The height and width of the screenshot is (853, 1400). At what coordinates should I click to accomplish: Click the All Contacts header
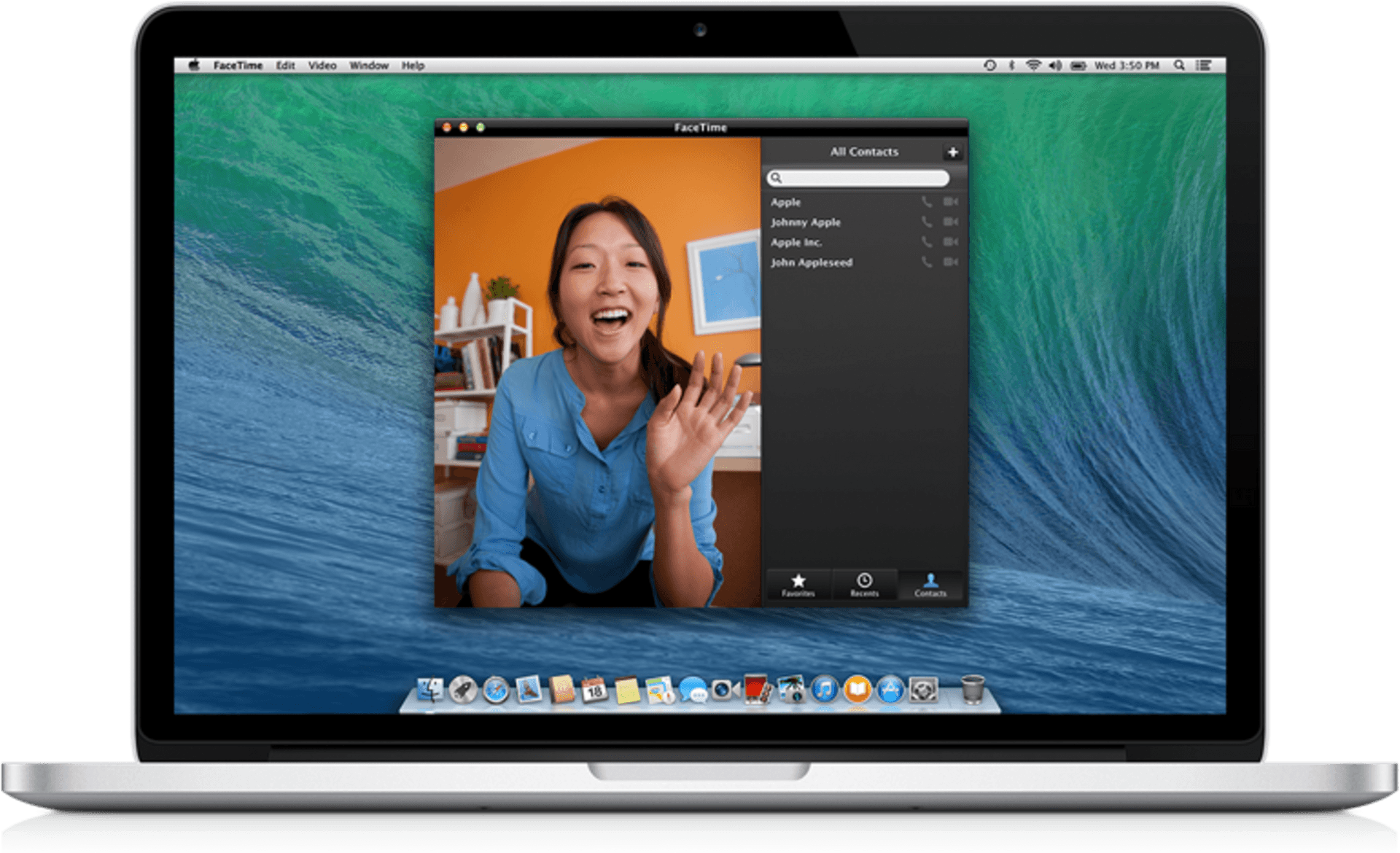(864, 152)
